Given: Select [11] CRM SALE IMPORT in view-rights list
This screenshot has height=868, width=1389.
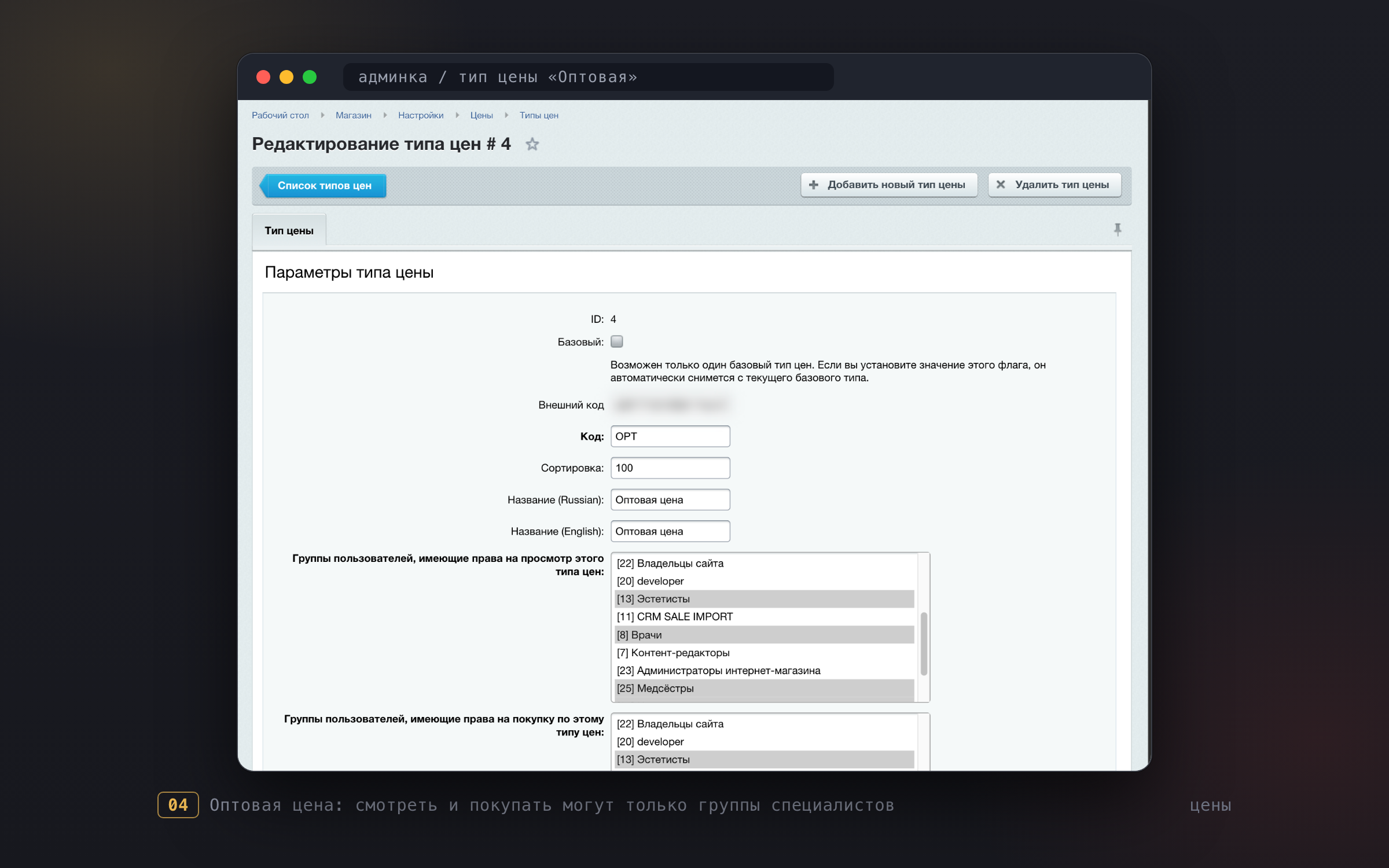Looking at the screenshot, I should (x=764, y=617).
